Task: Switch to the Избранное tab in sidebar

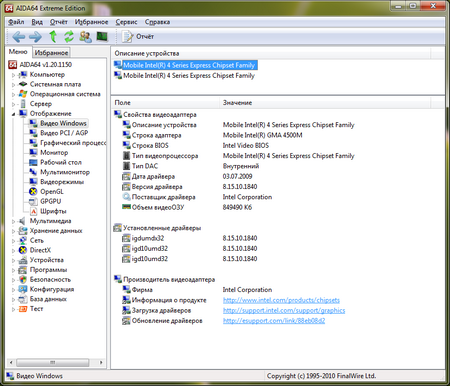Action: coord(51,53)
